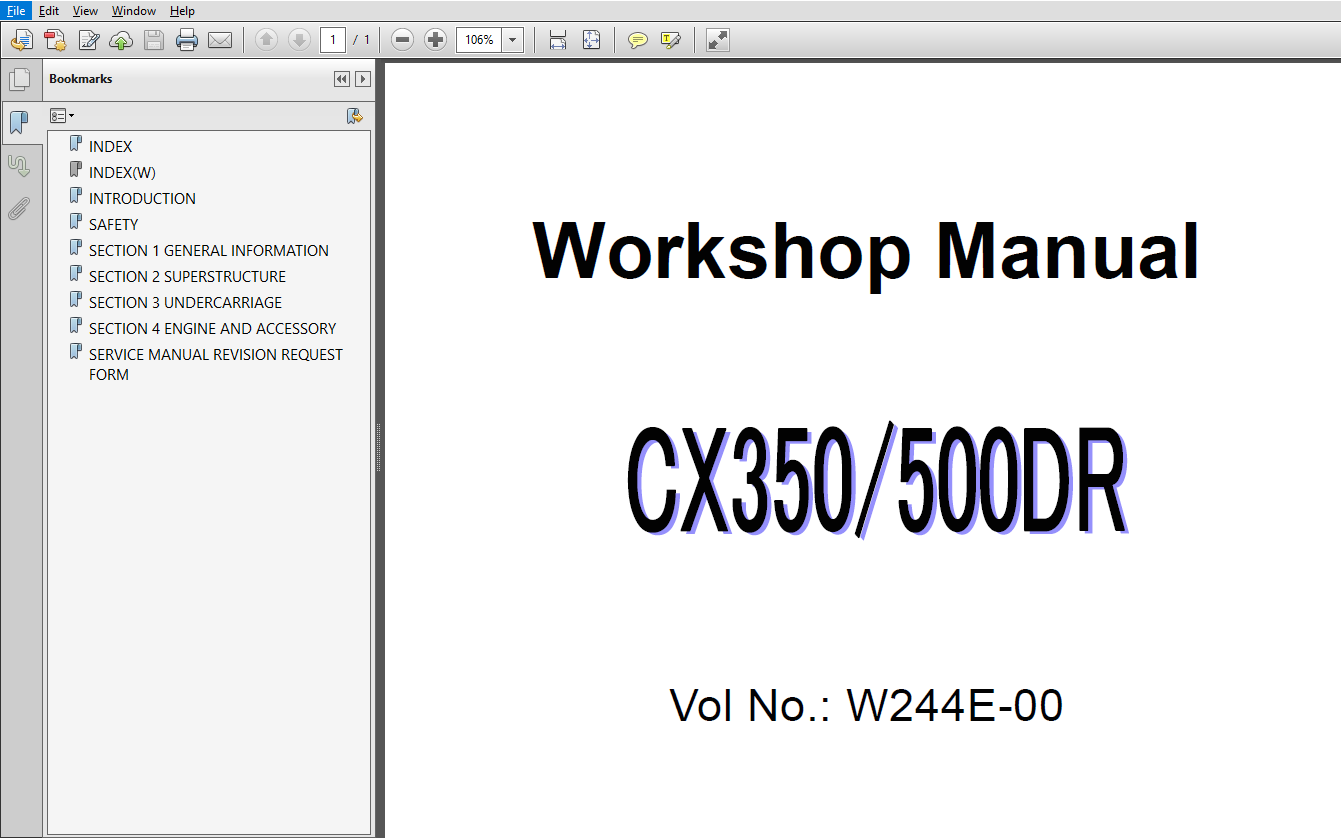Click the zoom percentage field
Screen dimensions: 1341x838
click(480, 40)
